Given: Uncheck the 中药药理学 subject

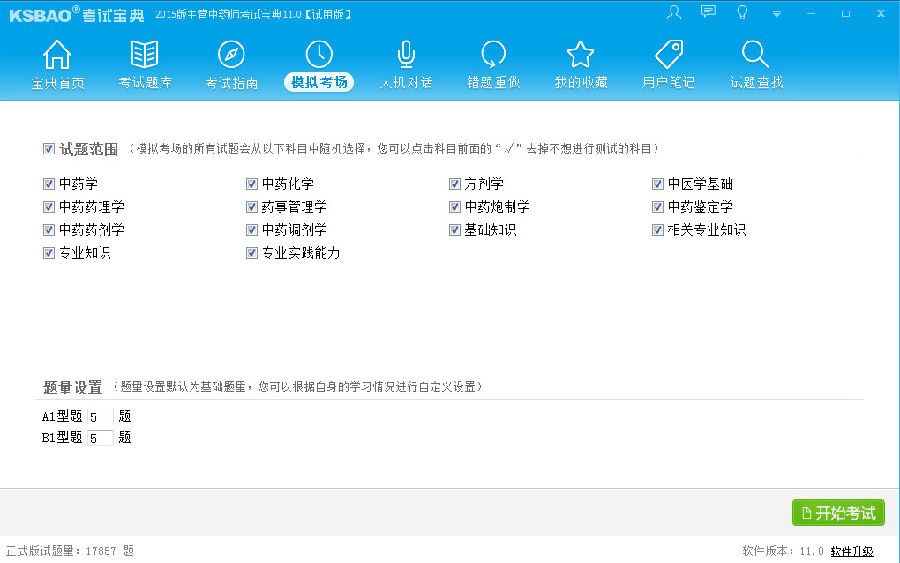Looking at the screenshot, I should coord(49,207).
